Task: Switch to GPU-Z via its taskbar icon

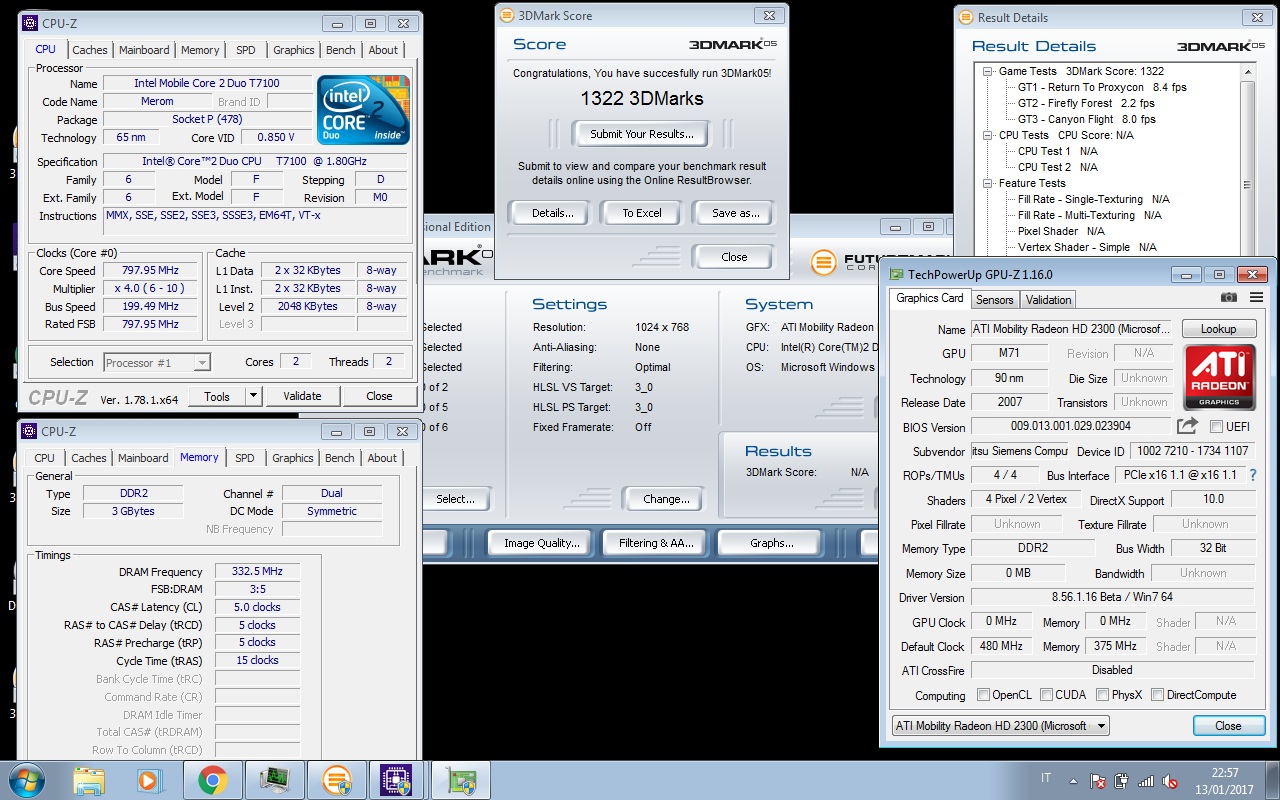Action: tap(460, 779)
